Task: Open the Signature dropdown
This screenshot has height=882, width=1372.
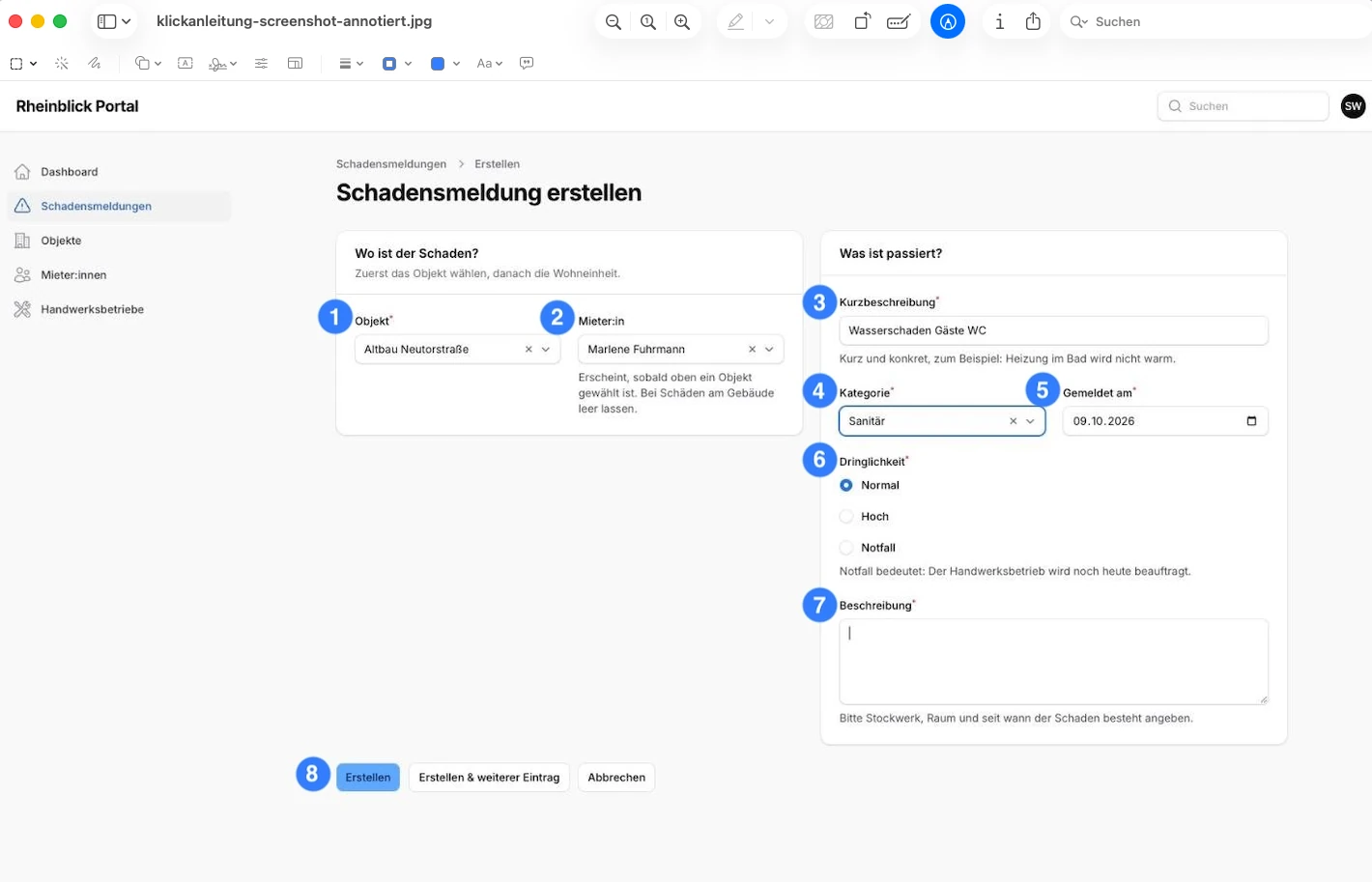Action: (223, 64)
